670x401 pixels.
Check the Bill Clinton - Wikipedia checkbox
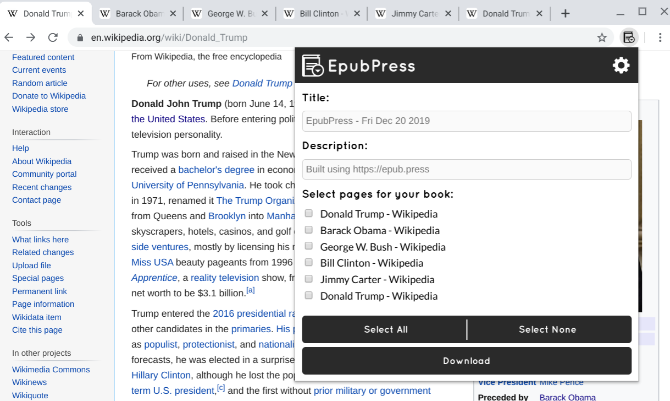(309, 262)
